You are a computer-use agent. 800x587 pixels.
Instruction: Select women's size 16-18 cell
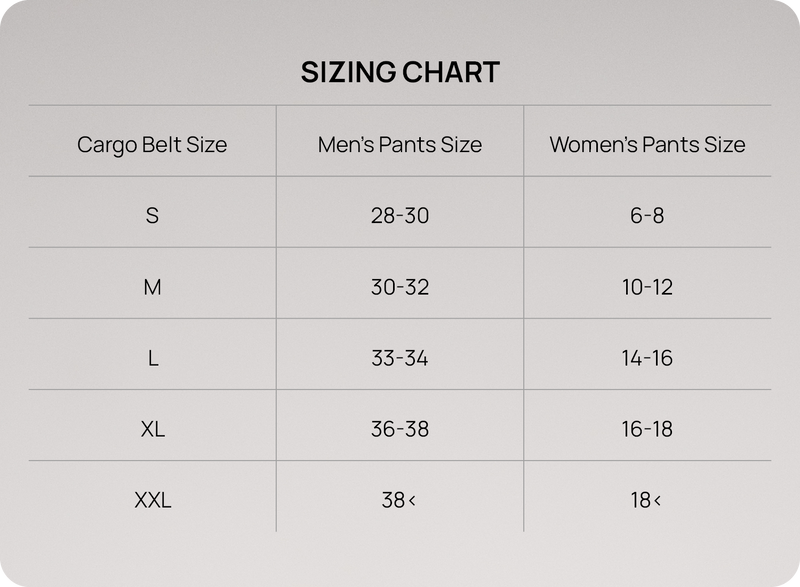(x=647, y=429)
